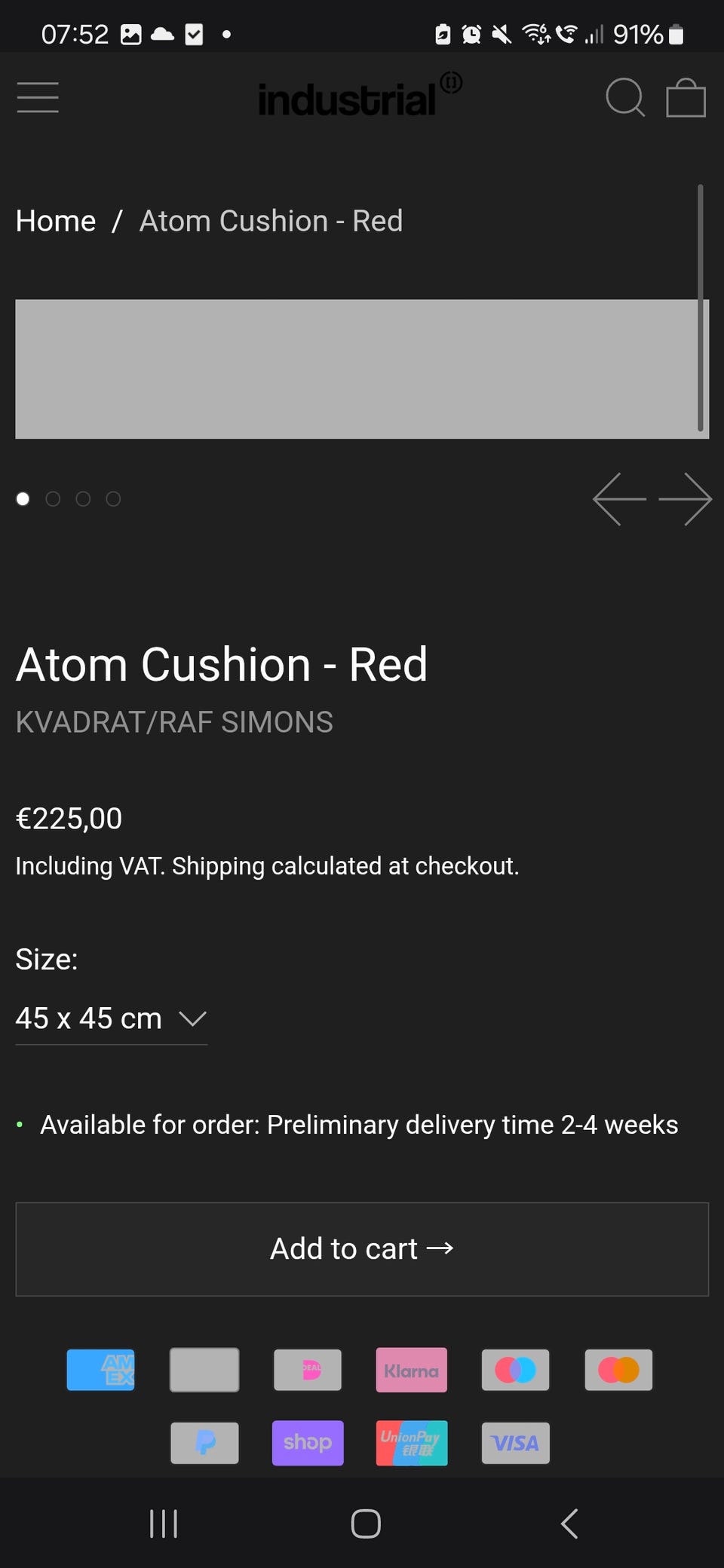Go to next product image arrow
Viewport: 724px width, 1568px height.
(x=685, y=499)
